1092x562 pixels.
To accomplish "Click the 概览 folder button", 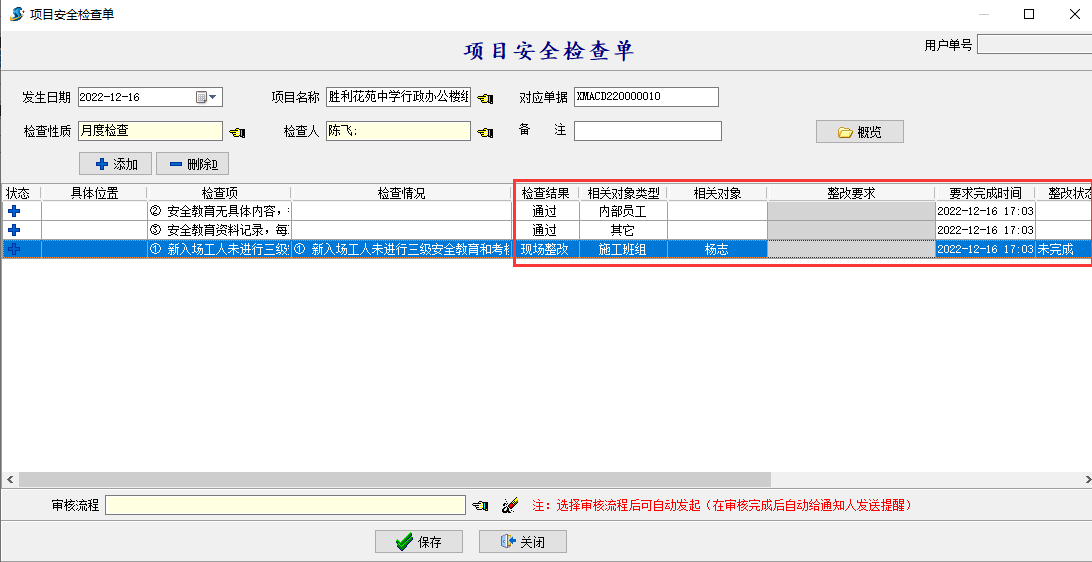I will [x=859, y=132].
